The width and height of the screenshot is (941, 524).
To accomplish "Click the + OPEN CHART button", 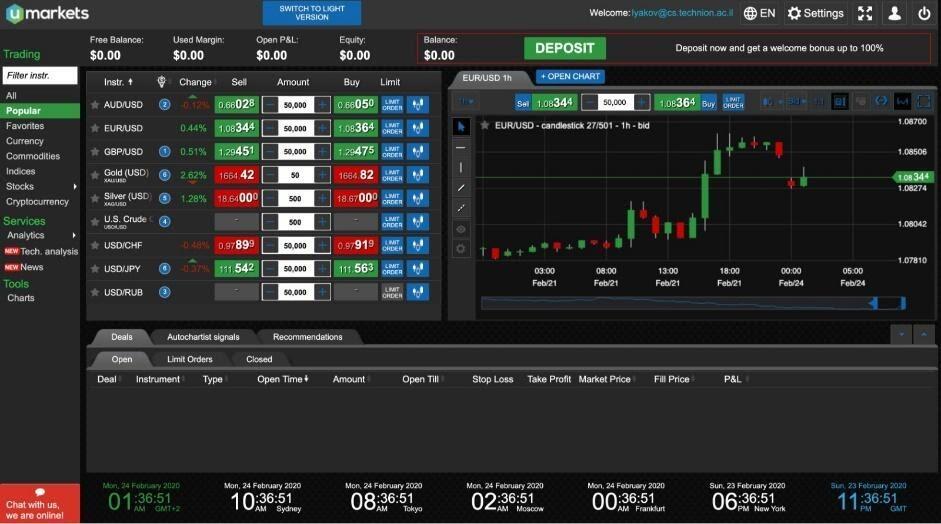I will click(x=570, y=76).
